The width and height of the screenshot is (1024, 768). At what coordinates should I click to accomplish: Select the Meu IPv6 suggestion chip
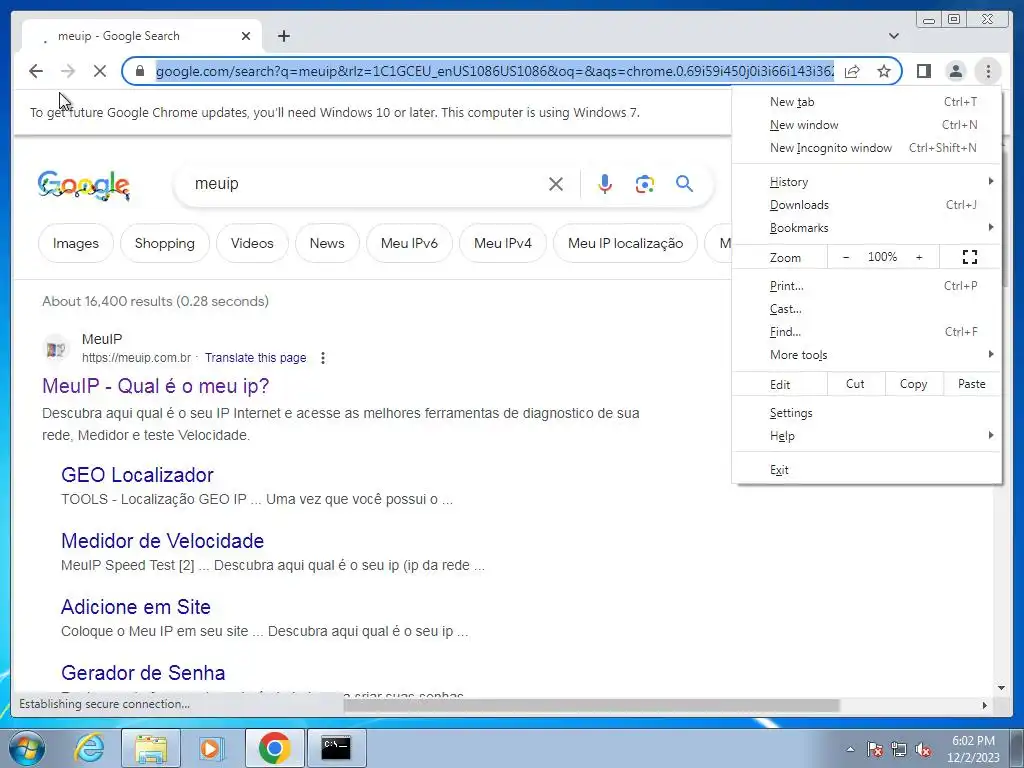coord(409,244)
